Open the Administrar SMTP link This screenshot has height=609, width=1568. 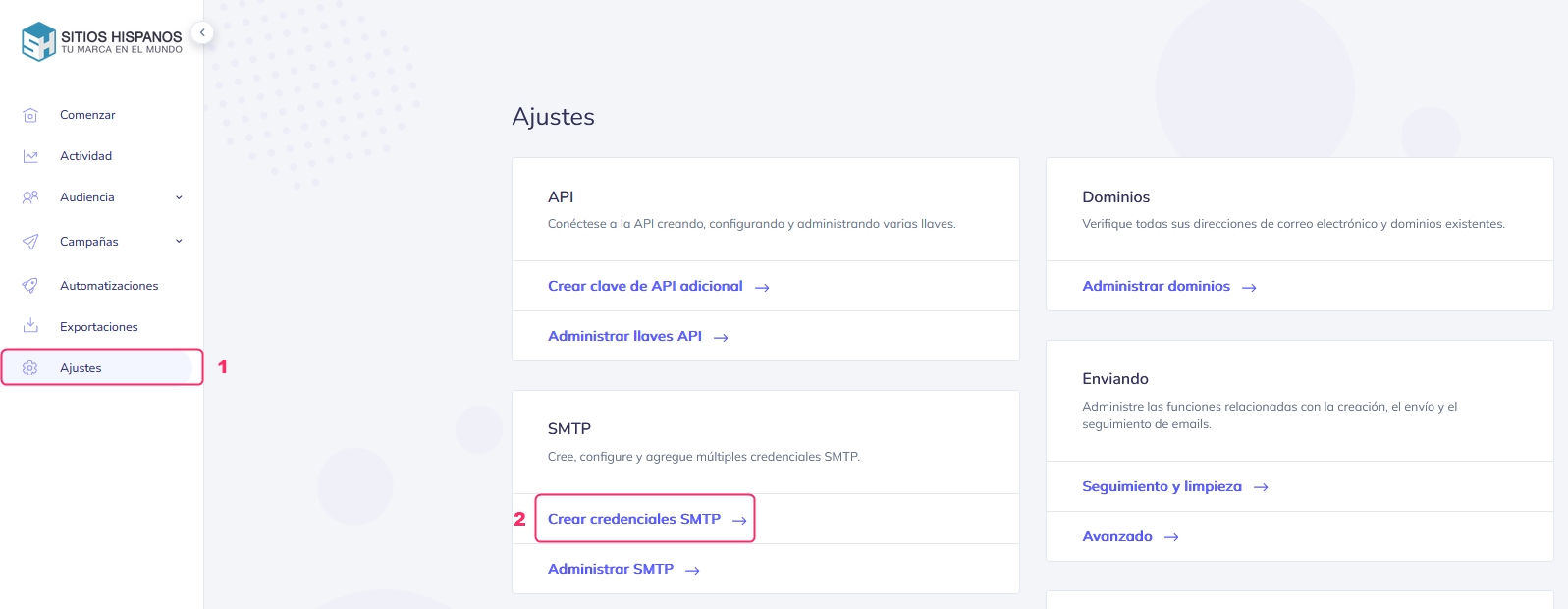[611, 569]
